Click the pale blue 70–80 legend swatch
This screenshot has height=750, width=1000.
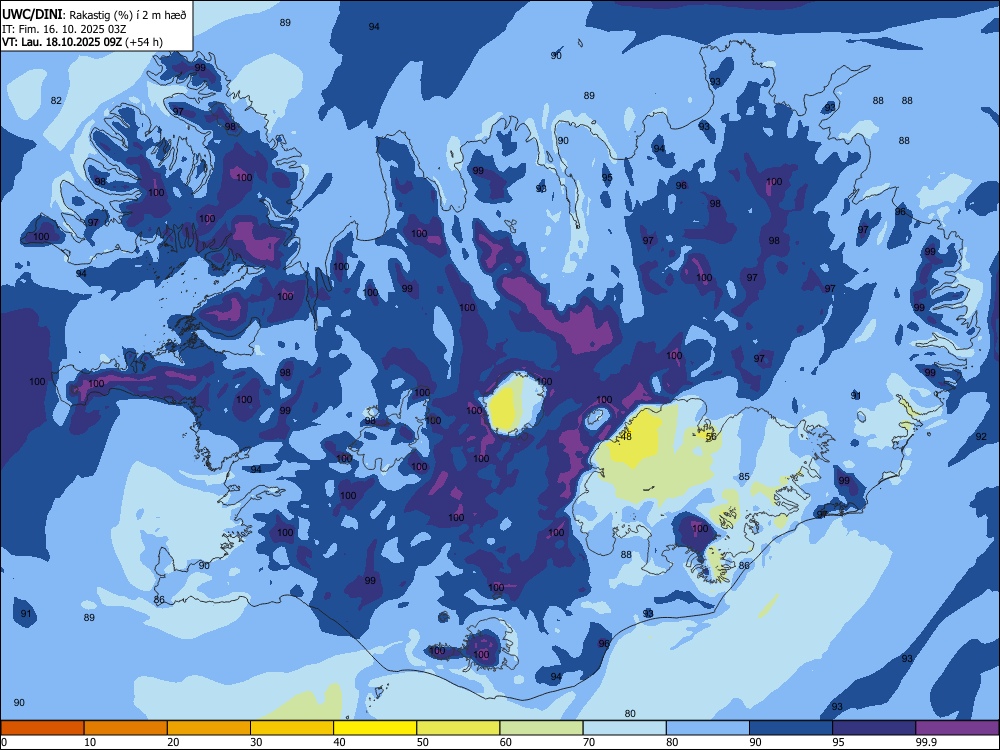click(625, 728)
